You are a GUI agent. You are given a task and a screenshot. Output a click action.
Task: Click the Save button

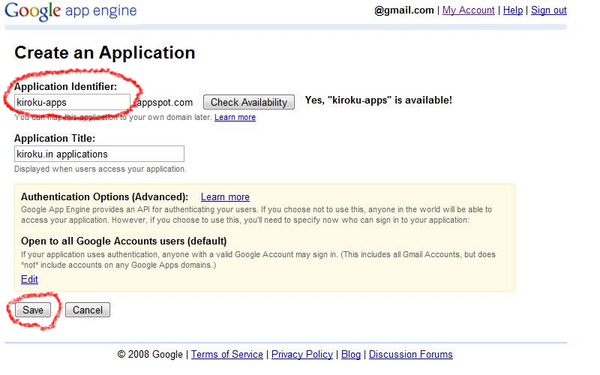[x=33, y=310]
